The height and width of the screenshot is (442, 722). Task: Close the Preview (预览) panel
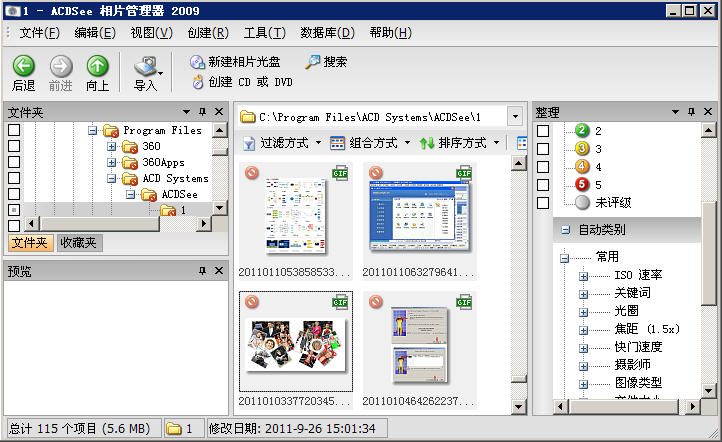[x=219, y=271]
